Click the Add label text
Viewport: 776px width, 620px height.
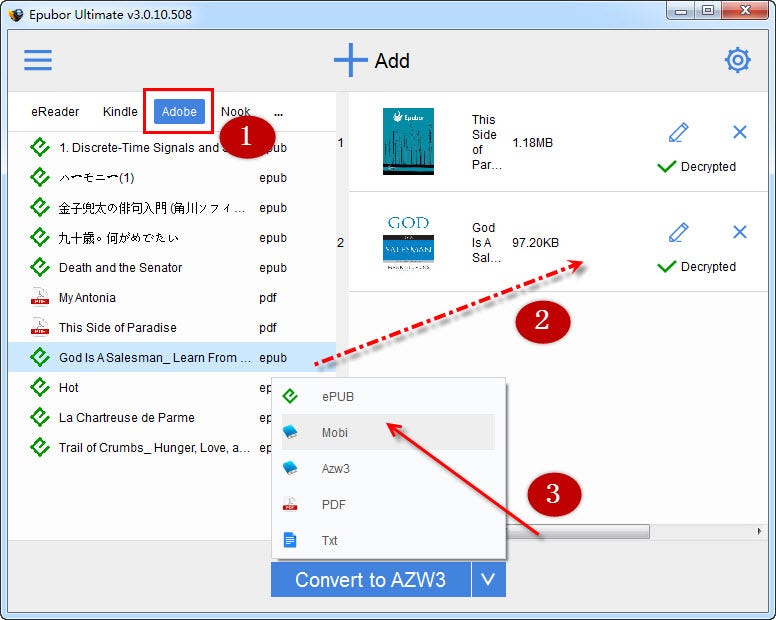tap(392, 61)
